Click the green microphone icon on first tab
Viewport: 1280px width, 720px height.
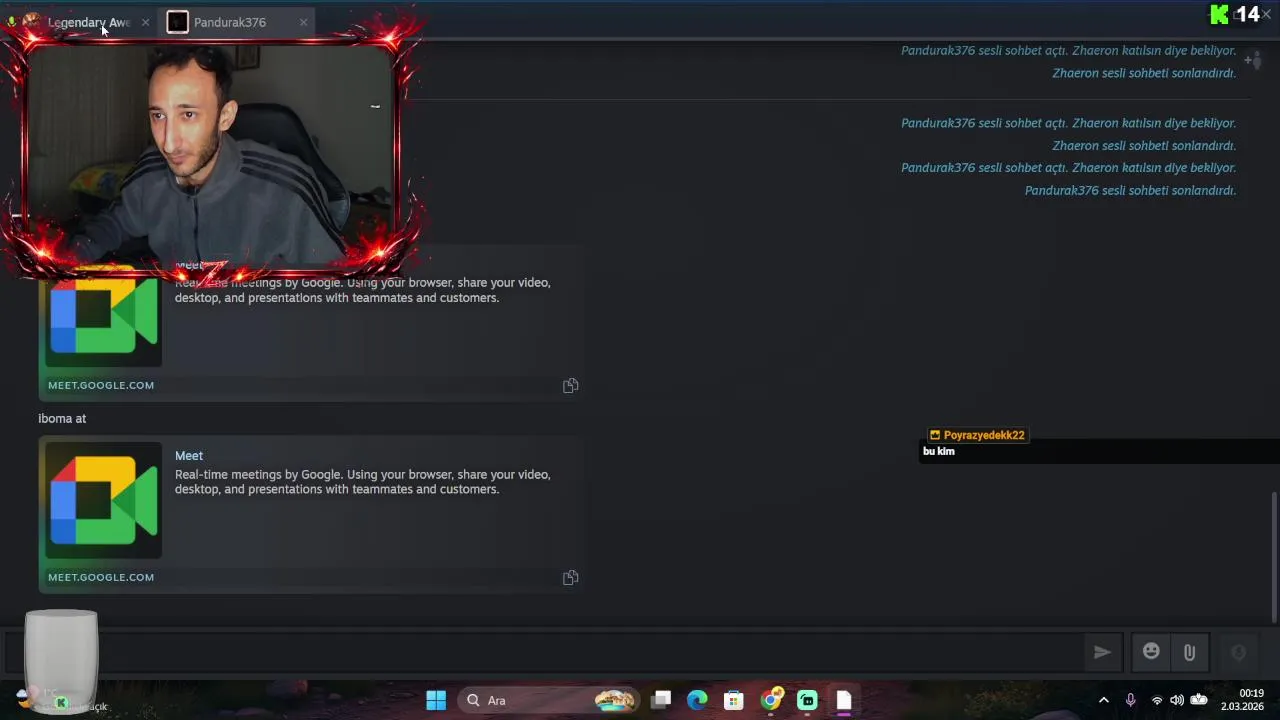point(11,22)
